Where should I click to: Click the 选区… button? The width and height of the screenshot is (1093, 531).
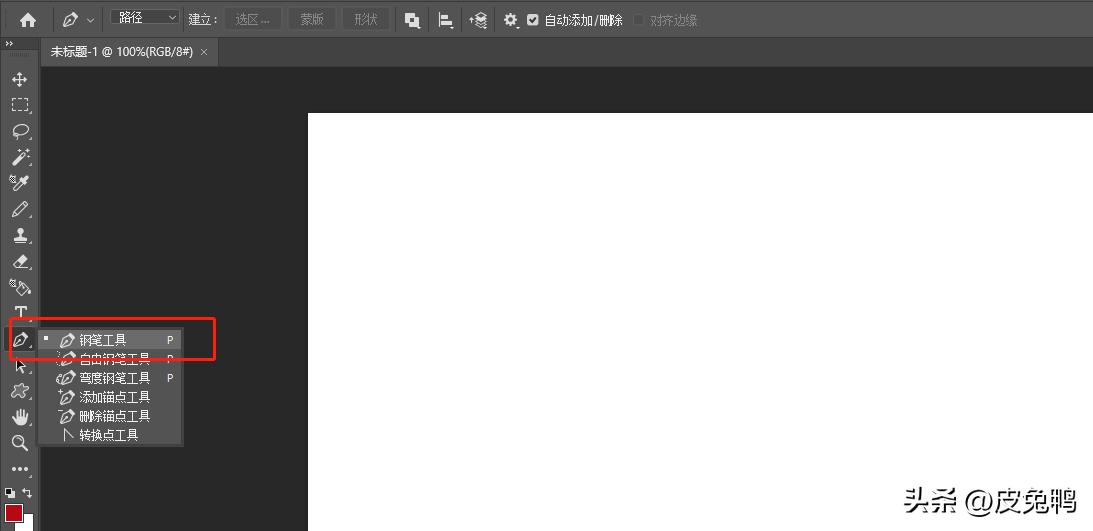coord(252,20)
